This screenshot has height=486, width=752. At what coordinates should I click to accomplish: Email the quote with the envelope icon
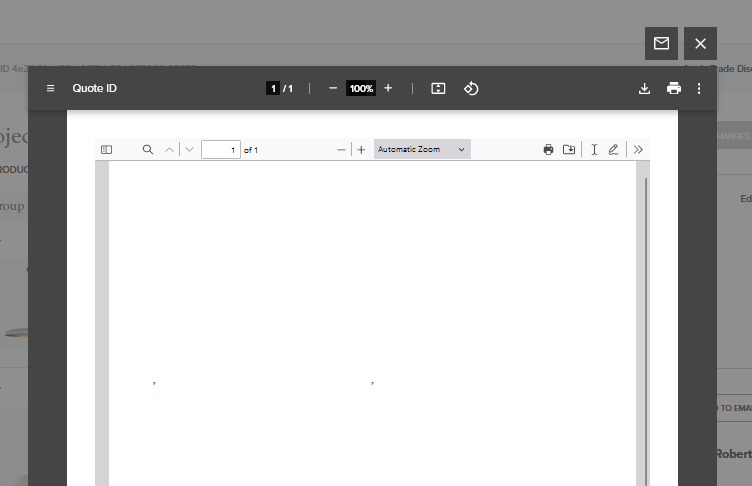(x=661, y=44)
